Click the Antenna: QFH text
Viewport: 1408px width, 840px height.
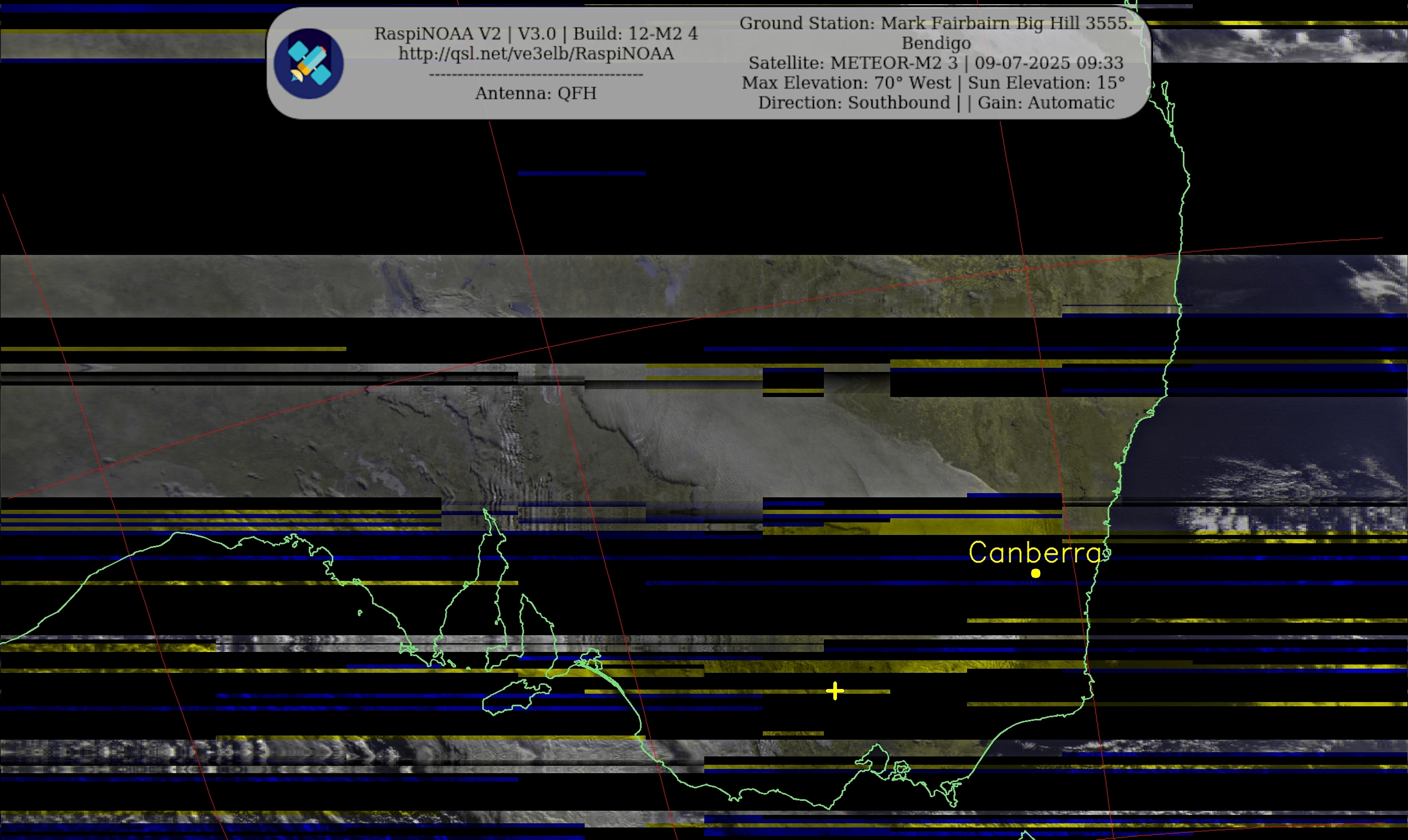pos(536,94)
